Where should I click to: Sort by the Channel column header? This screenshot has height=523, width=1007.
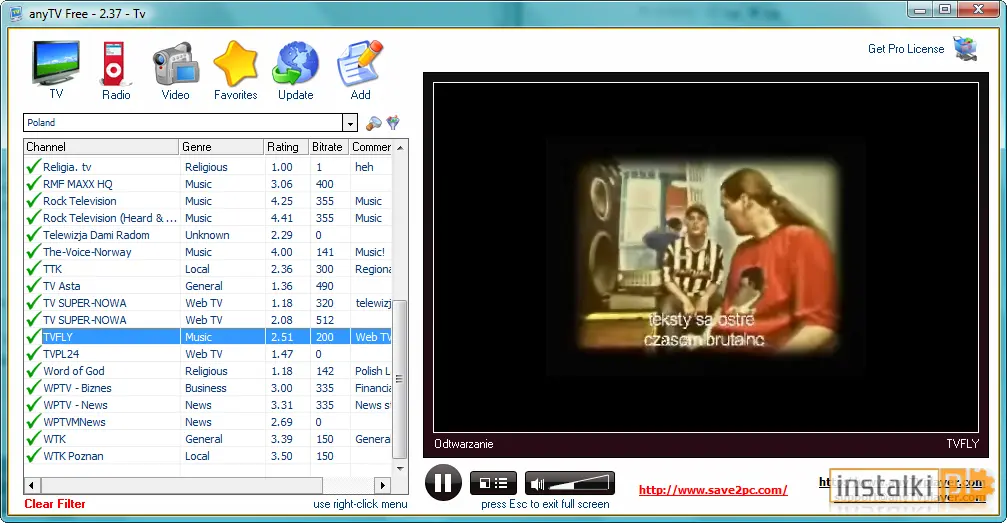tap(101, 146)
